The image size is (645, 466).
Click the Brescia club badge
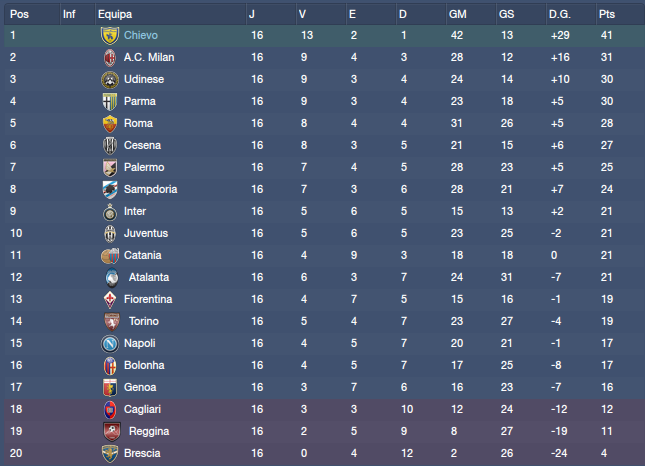click(110, 453)
